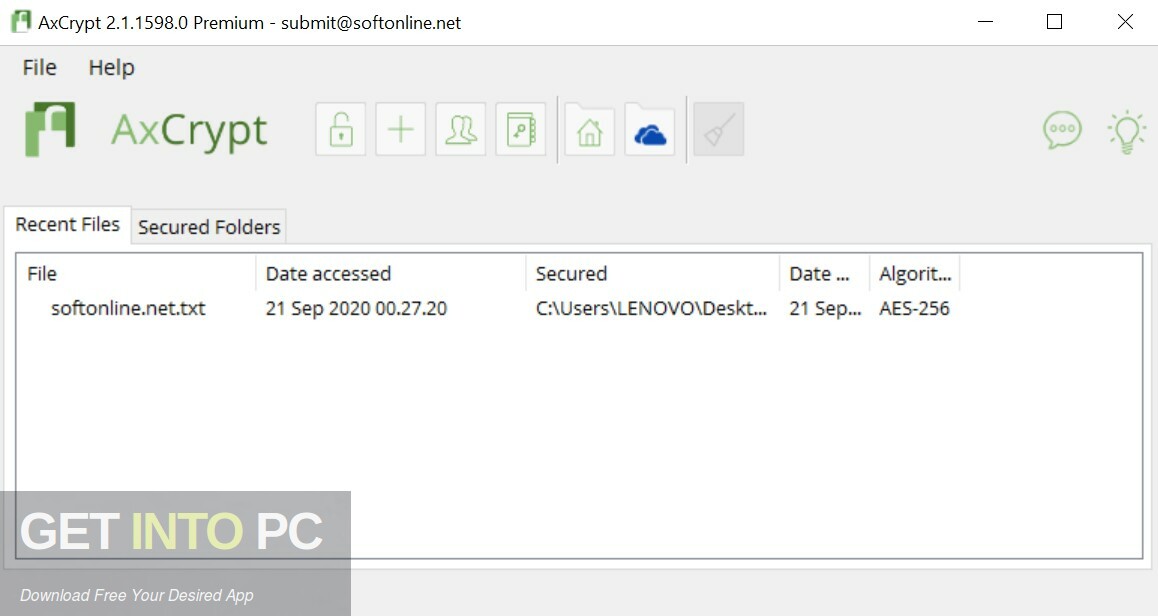Image resolution: width=1158 pixels, height=616 pixels.
Task: Click the truncated 21 Sep... date cell
Action: tap(825, 309)
